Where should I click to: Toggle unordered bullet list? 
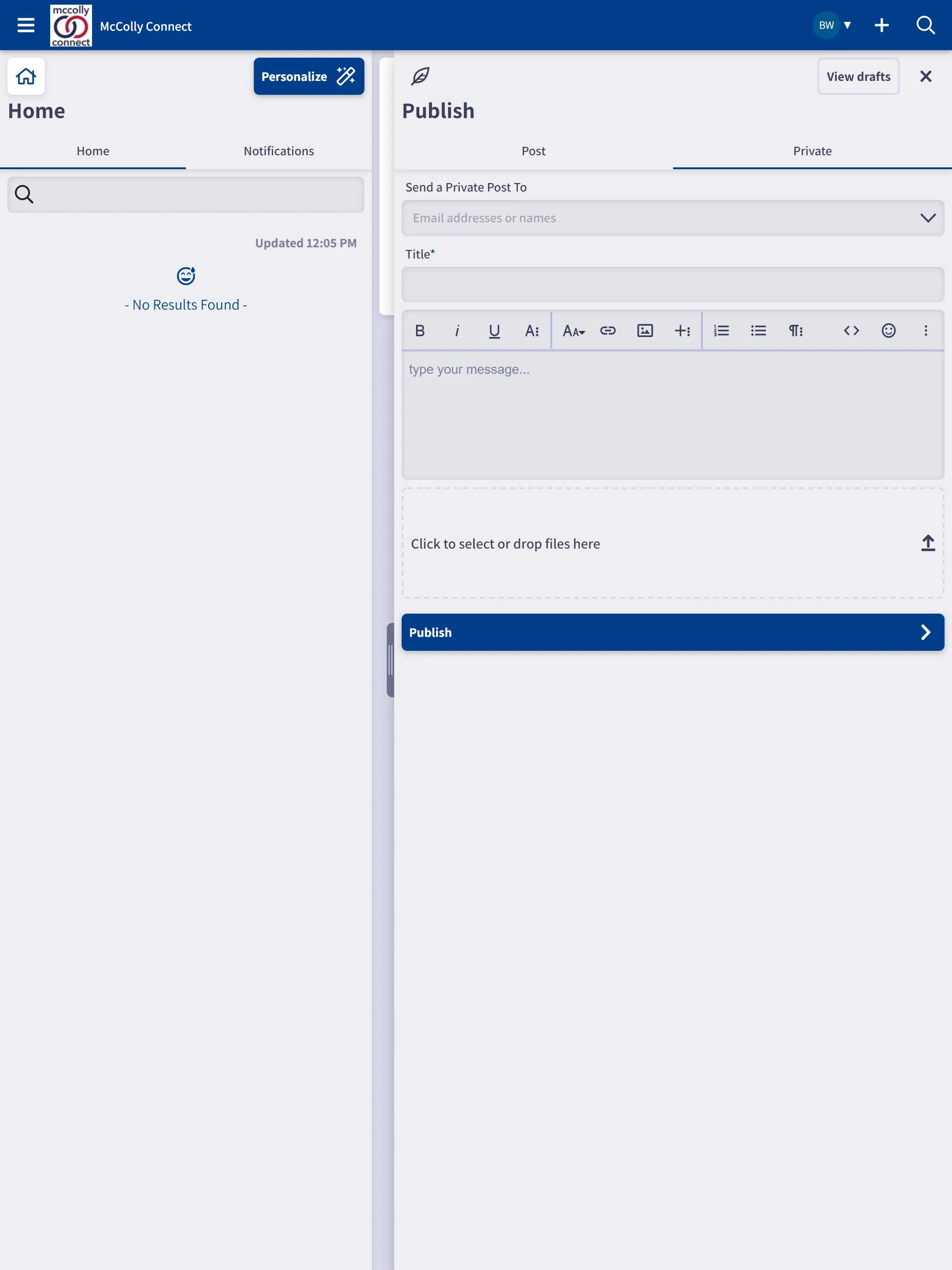(x=758, y=330)
